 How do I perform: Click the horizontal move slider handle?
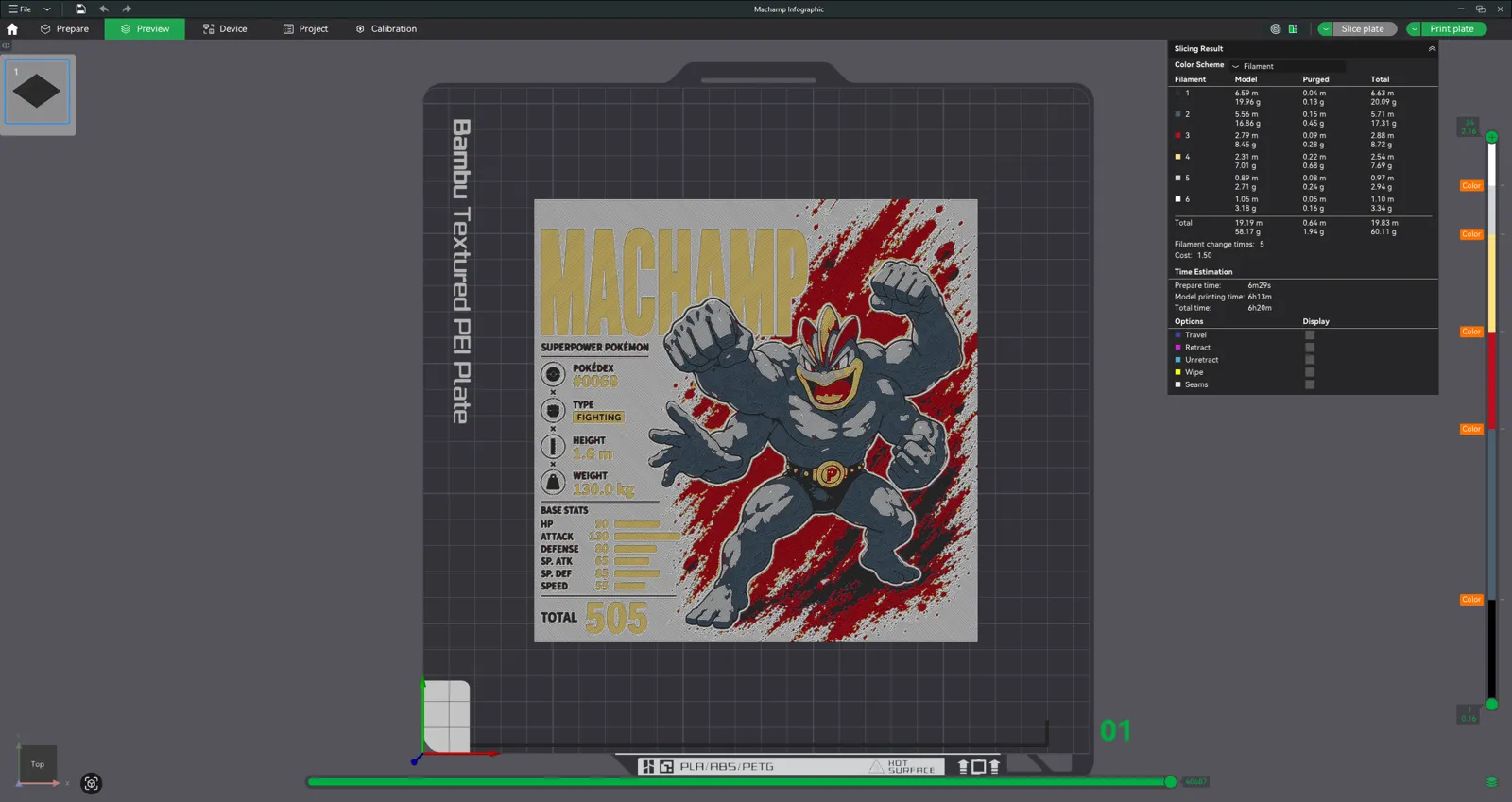click(1171, 782)
